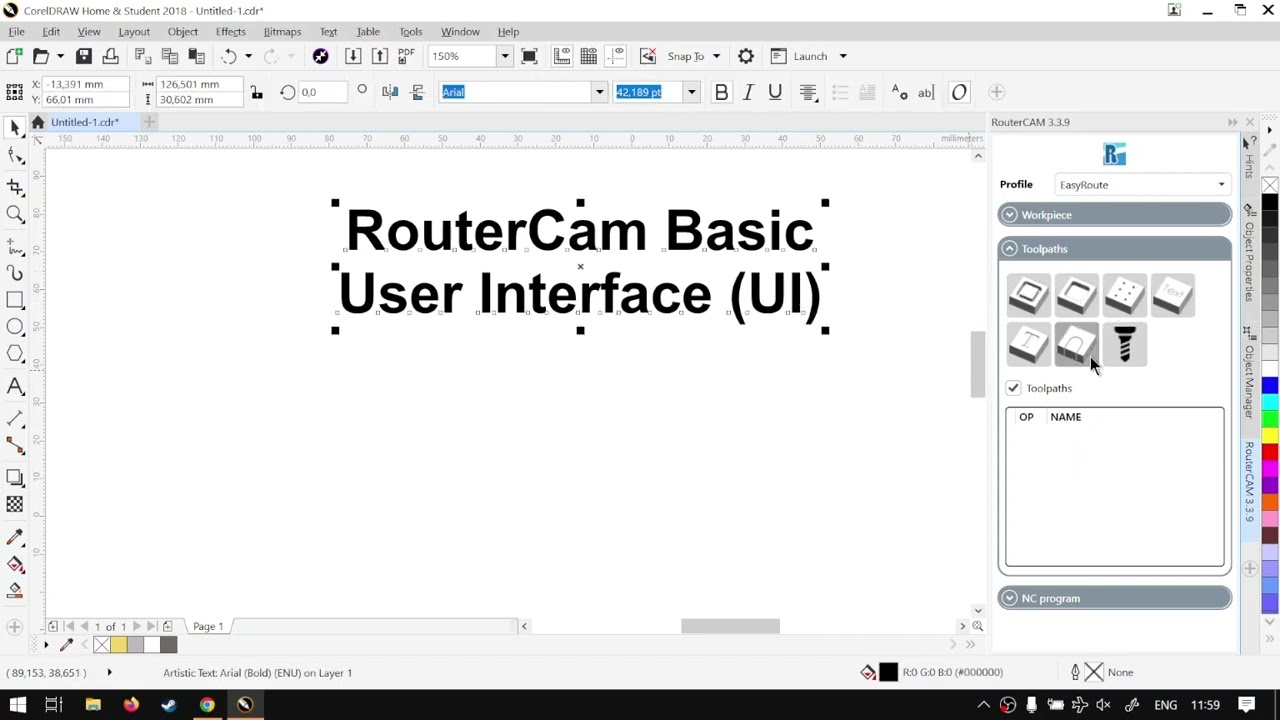Uncheck the Toolpaths checkbox
The image size is (1280, 720).
pyautogui.click(x=1013, y=388)
